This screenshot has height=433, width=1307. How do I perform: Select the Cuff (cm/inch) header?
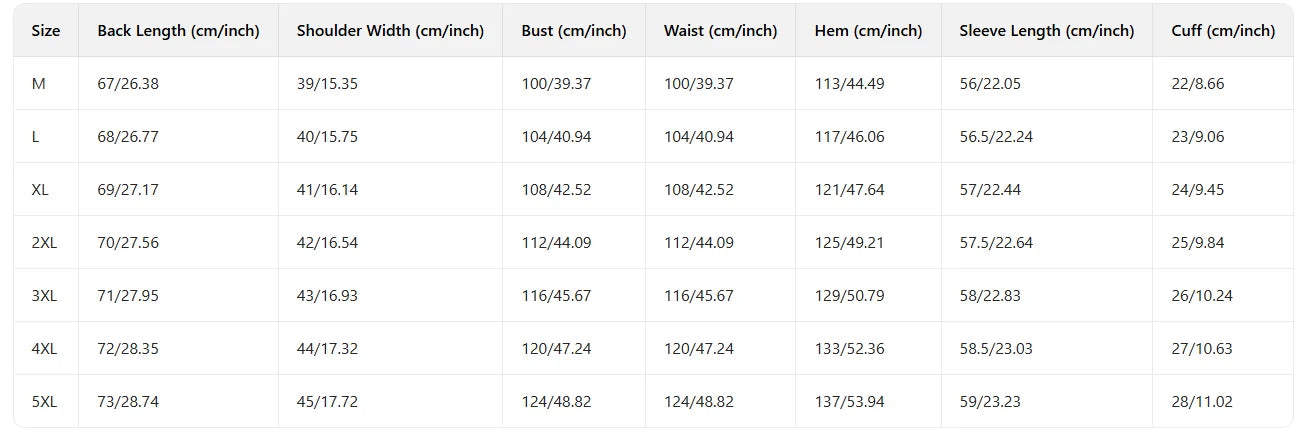pos(1223,31)
